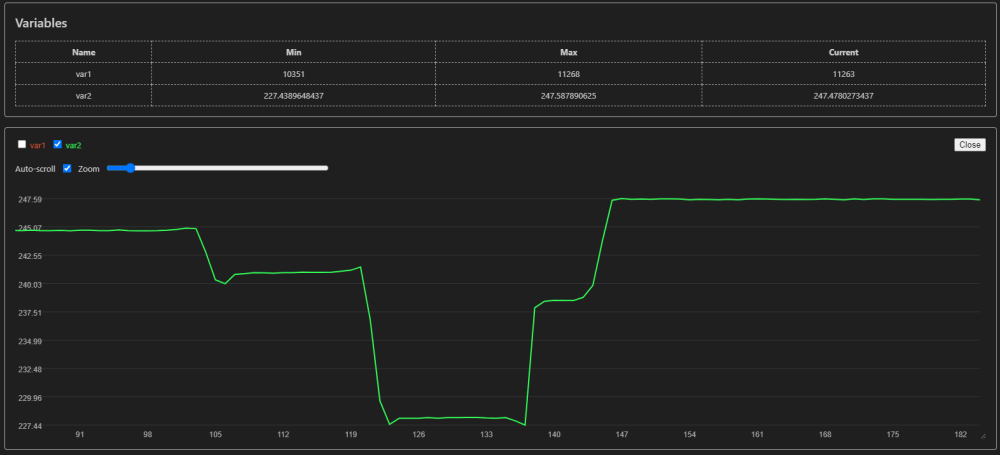Viewport: 1000px width, 455px height.
Task: Click x-axis tick label 112
Action: click(x=283, y=435)
